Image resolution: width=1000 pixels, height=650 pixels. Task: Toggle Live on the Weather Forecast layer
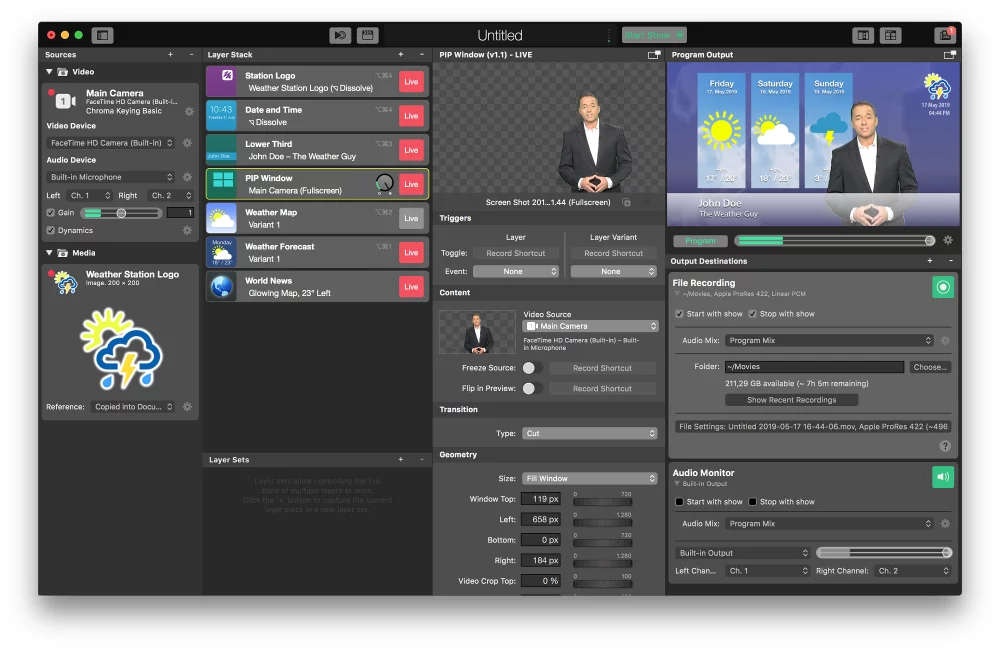tap(411, 253)
